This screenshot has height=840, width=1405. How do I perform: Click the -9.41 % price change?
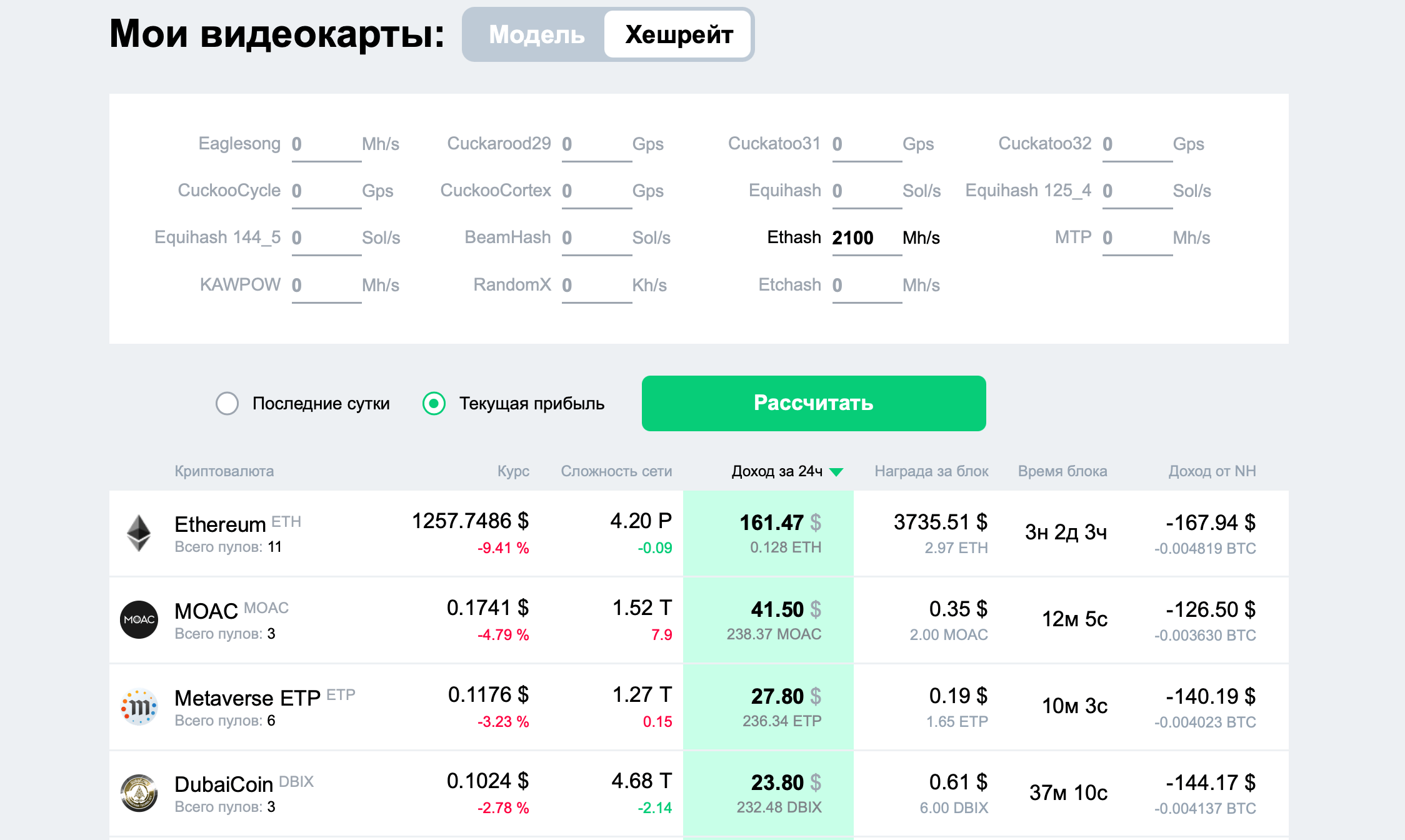tap(503, 548)
